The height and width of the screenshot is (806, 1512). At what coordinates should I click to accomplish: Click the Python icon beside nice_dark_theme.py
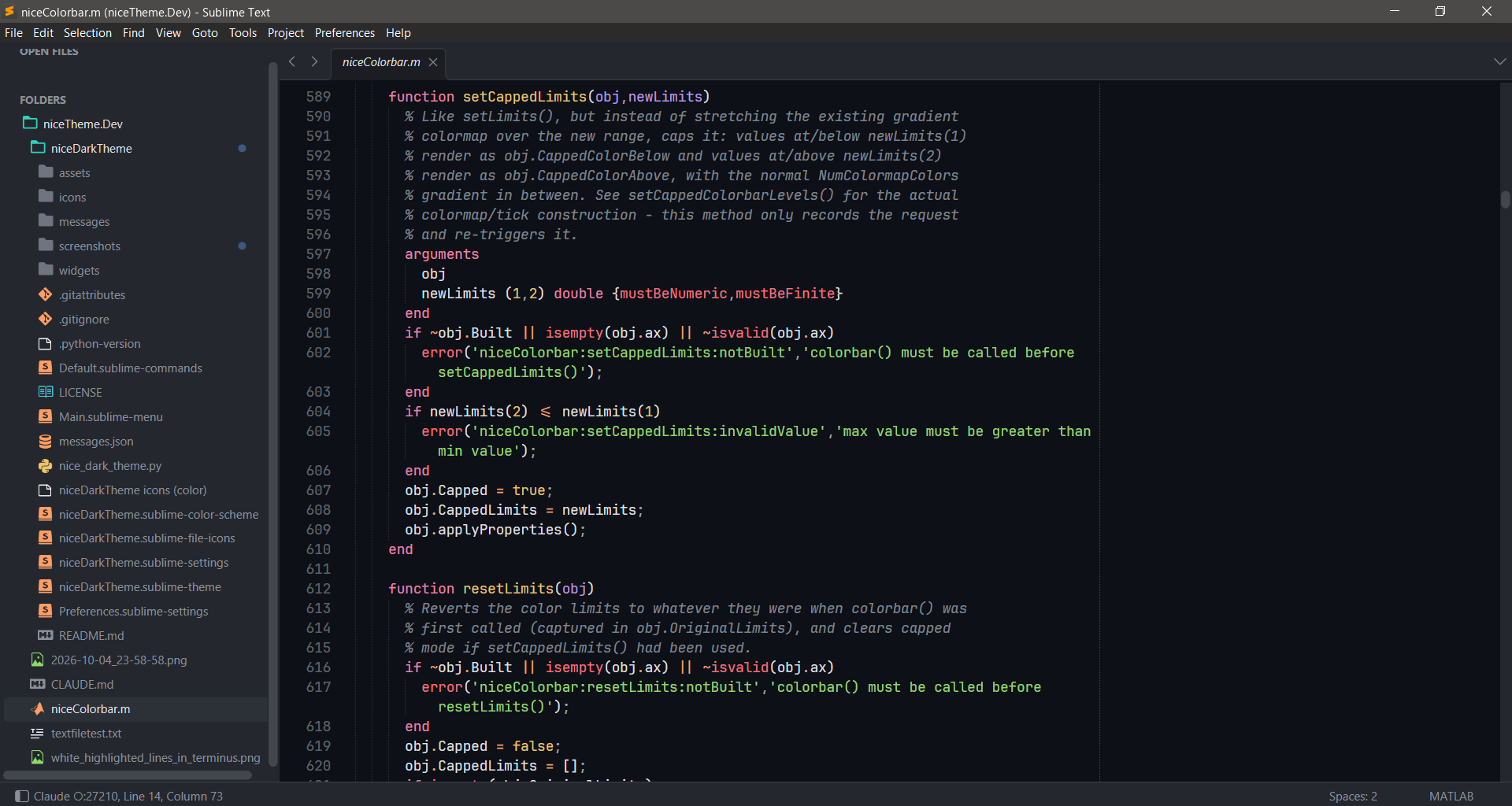pyautogui.click(x=46, y=465)
